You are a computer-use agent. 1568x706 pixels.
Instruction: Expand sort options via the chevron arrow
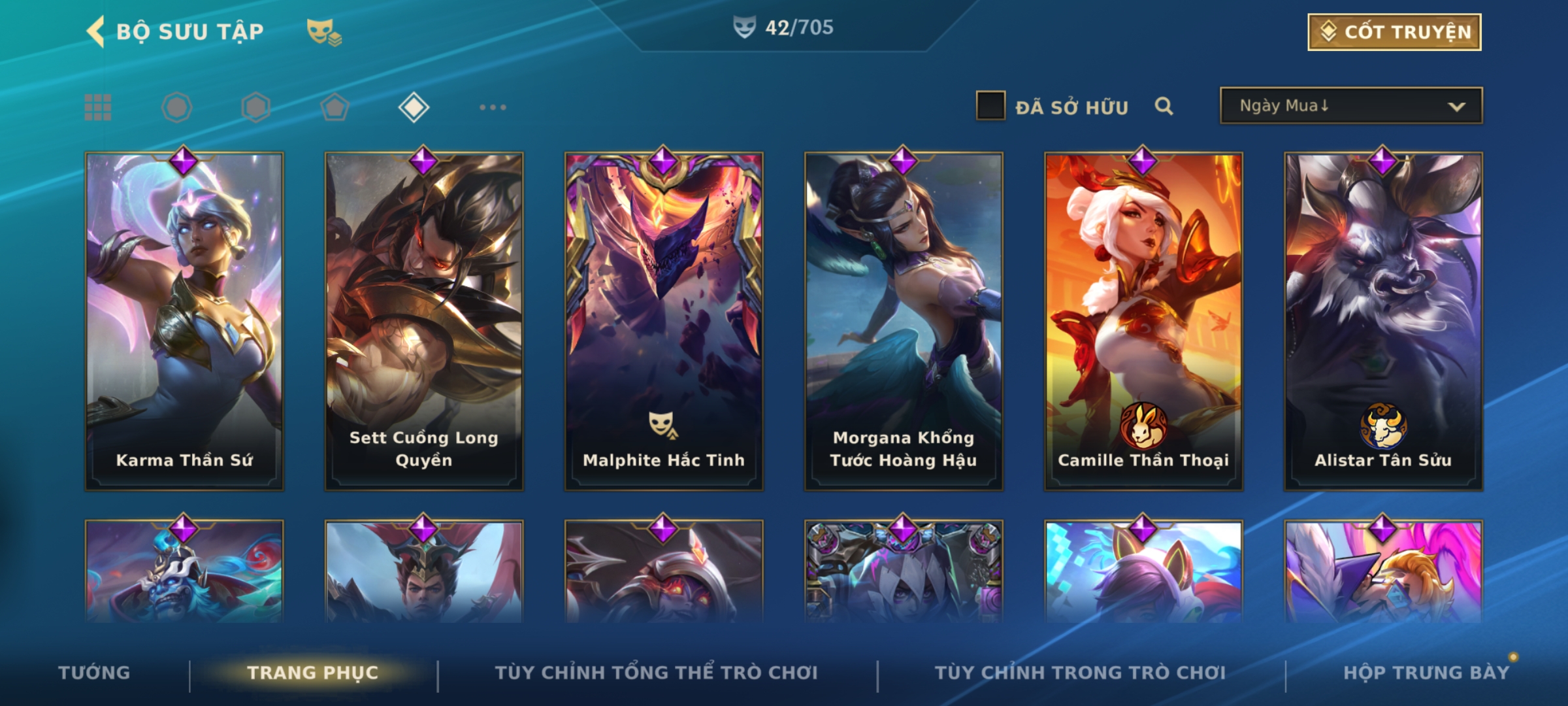[x=1456, y=107]
